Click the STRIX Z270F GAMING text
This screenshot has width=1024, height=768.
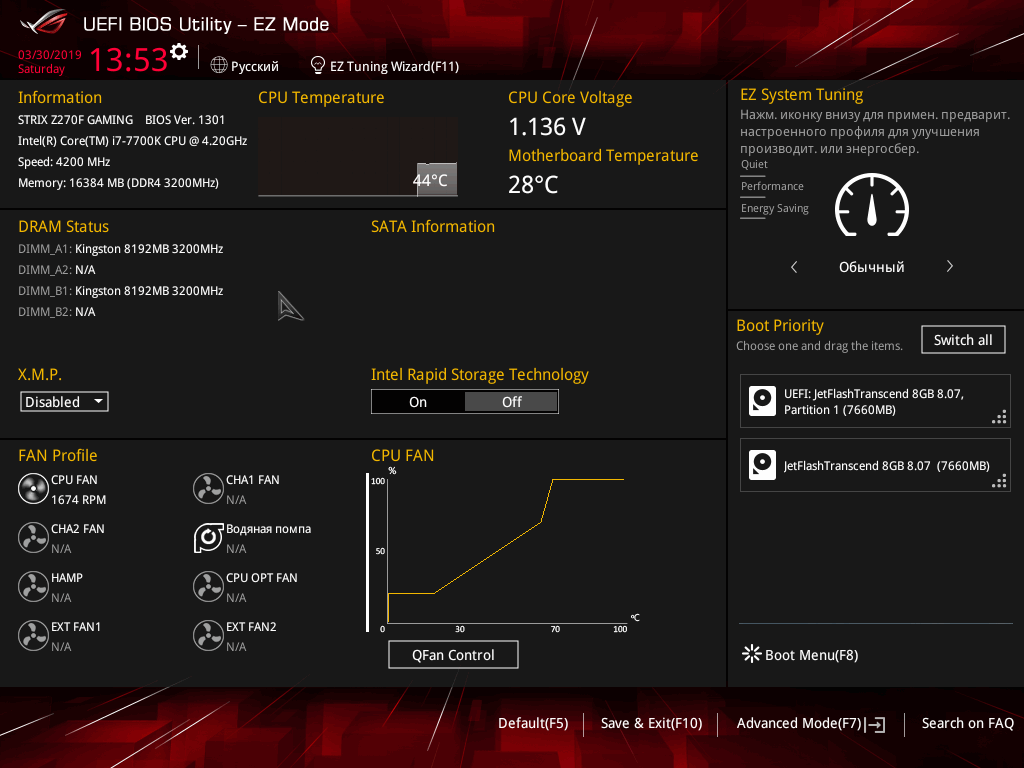click(75, 120)
